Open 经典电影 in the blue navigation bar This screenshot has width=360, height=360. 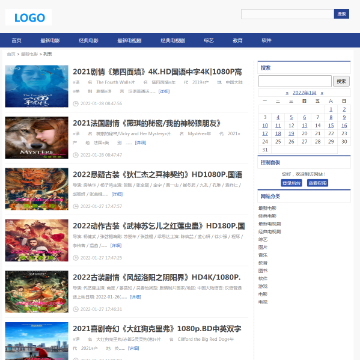pyautogui.click(x=88, y=41)
